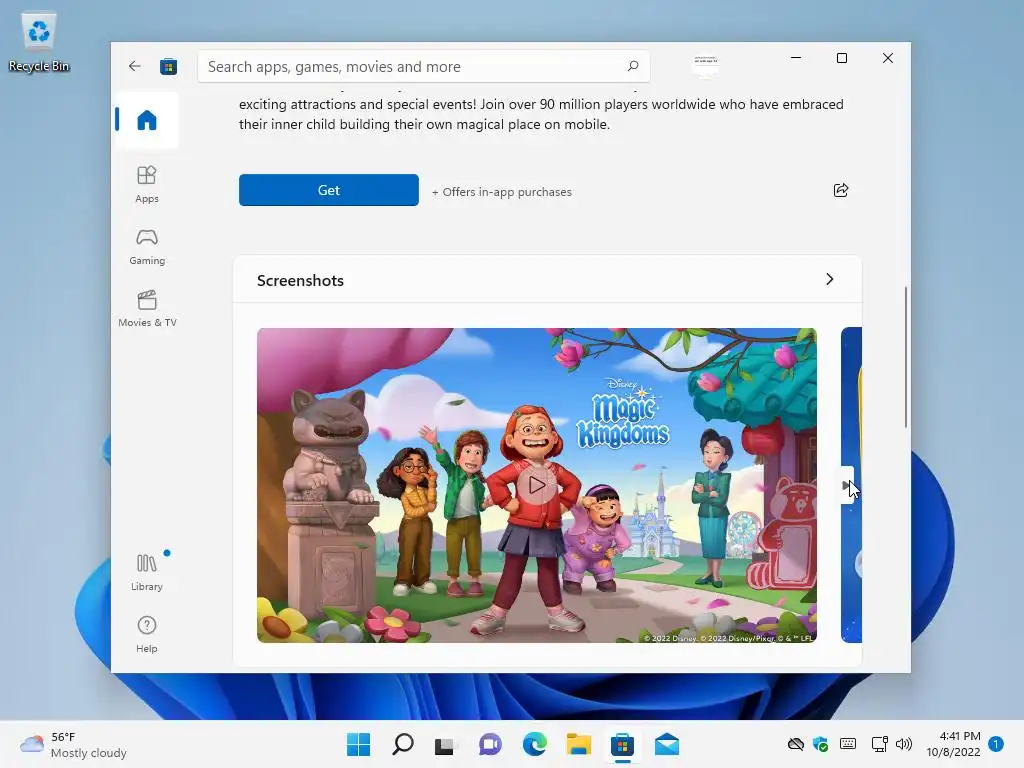Go to the Store Home tab
The image size is (1024, 768).
(x=146, y=120)
